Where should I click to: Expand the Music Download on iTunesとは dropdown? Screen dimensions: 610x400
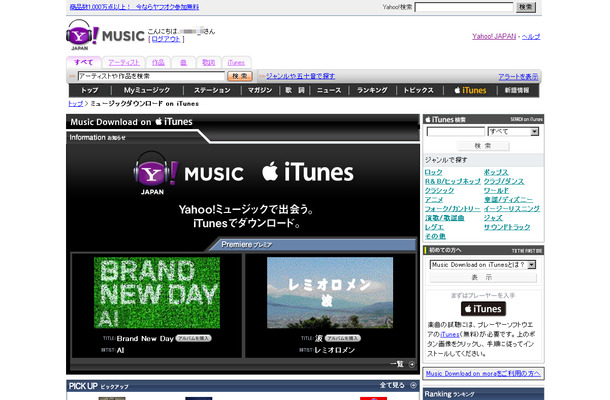pyautogui.click(x=531, y=265)
